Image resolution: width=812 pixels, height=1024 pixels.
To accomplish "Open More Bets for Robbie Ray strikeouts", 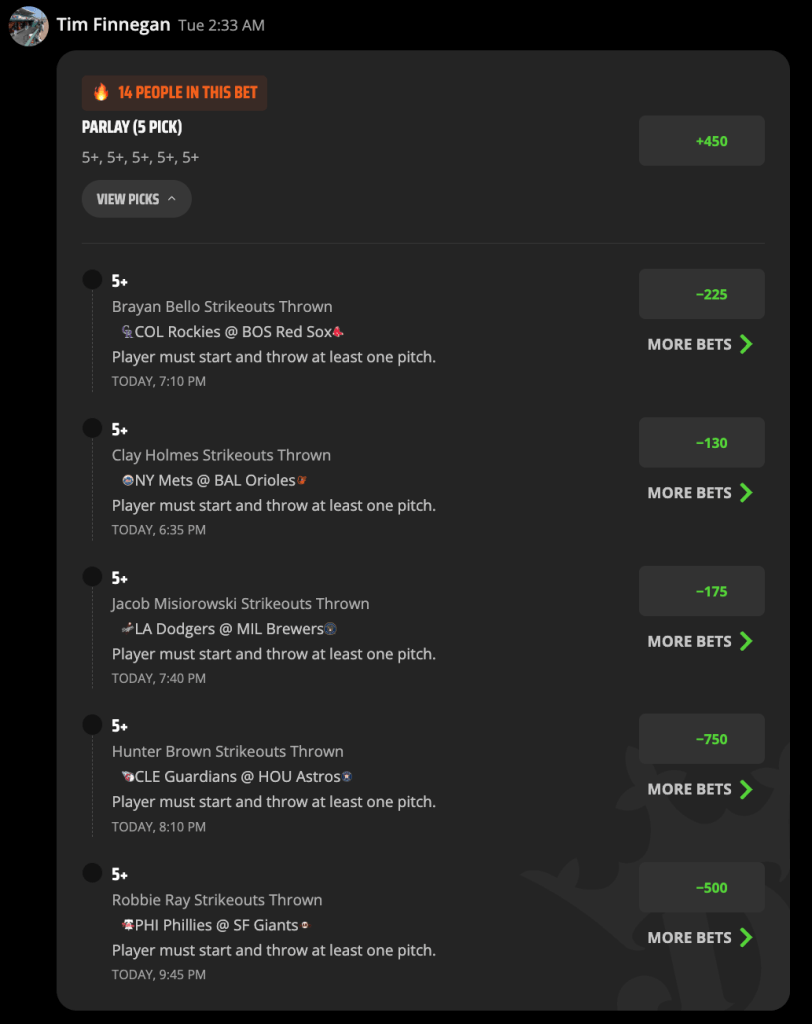I will (x=700, y=937).
